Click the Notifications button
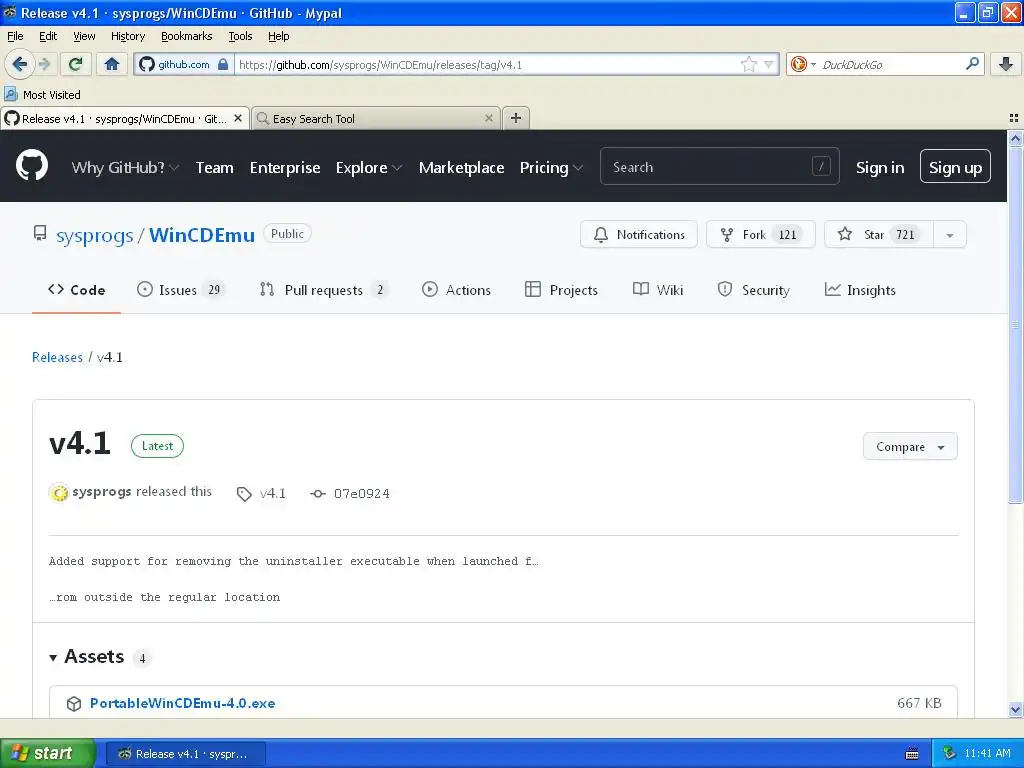This screenshot has width=1024, height=768. pyautogui.click(x=639, y=235)
